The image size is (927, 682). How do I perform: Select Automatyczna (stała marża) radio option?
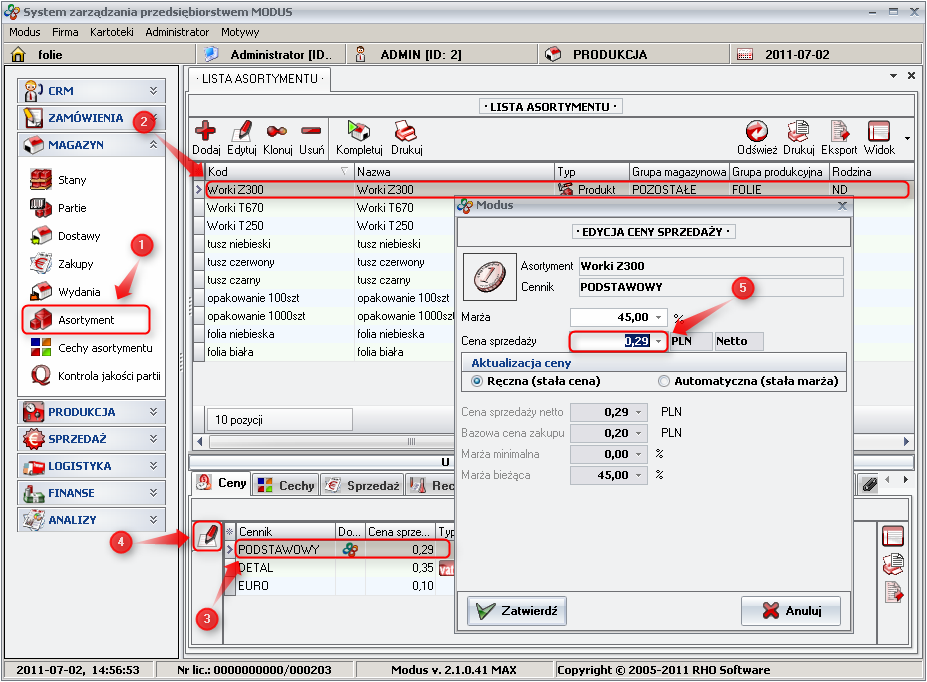(x=664, y=381)
